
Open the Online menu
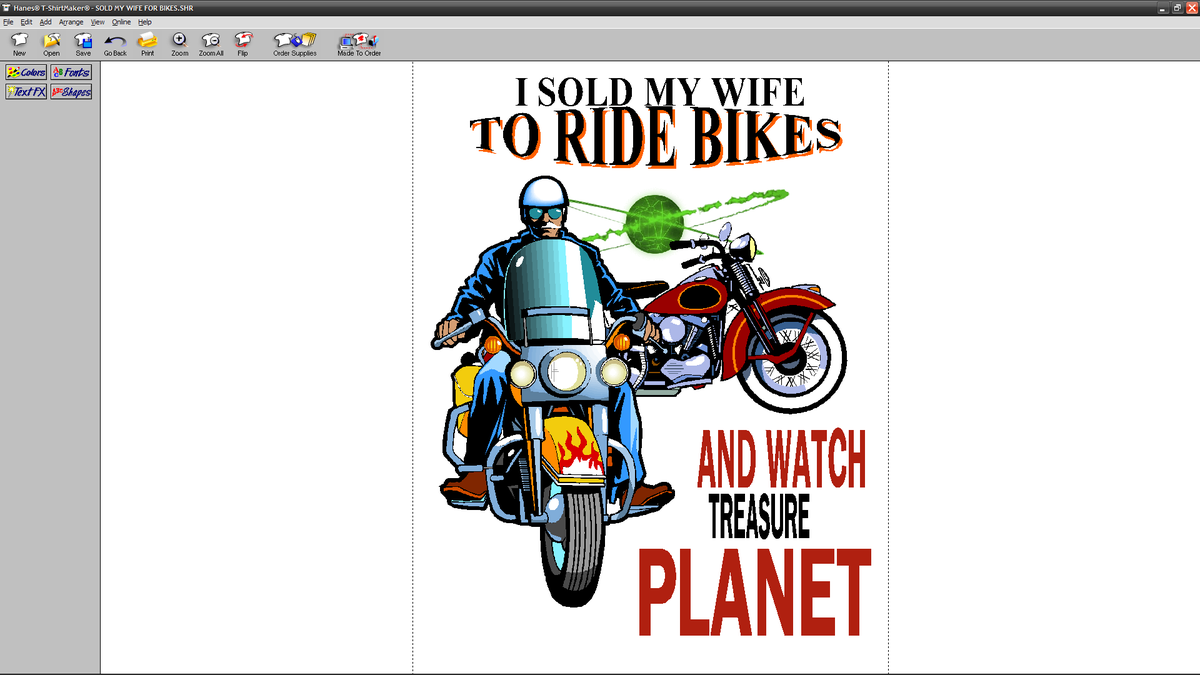pyautogui.click(x=121, y=22)
